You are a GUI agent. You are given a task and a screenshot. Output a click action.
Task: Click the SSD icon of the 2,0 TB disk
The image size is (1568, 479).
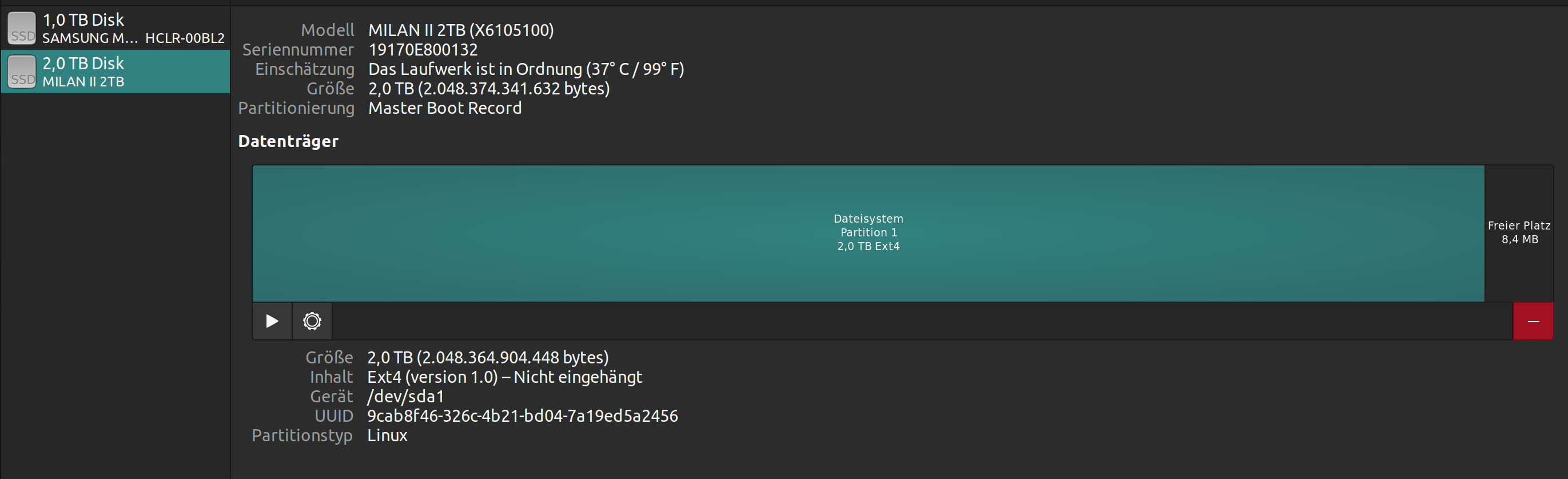(22, 72)
